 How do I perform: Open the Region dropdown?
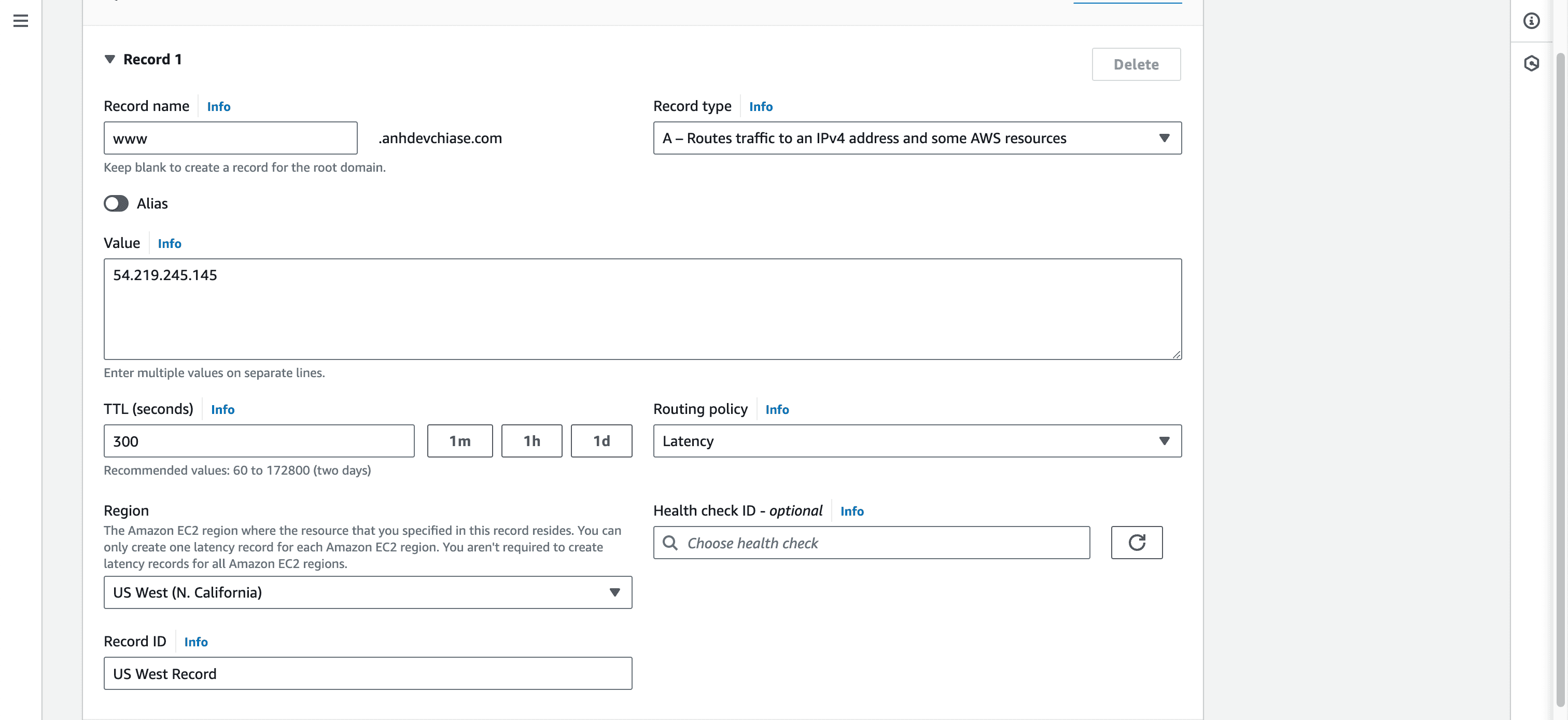[x=368, y=592]
